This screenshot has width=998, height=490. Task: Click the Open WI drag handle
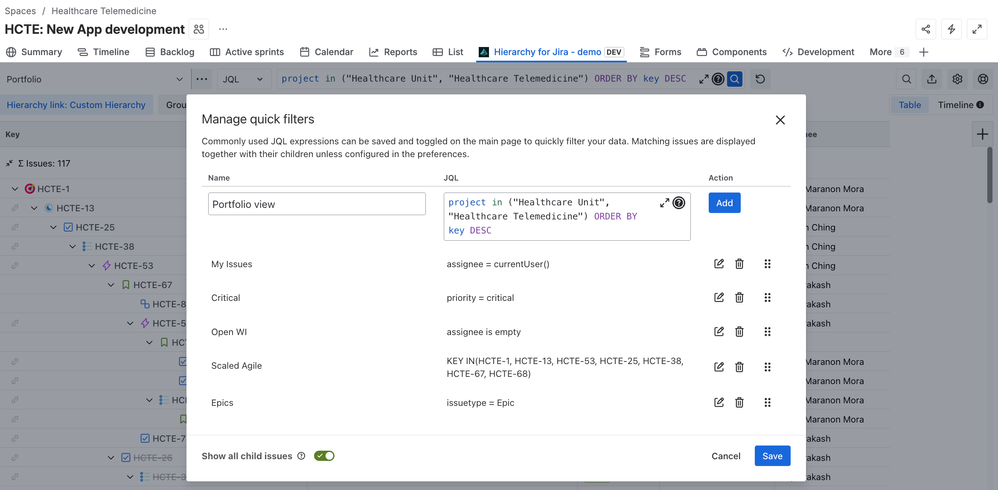[x=768, y=331]
